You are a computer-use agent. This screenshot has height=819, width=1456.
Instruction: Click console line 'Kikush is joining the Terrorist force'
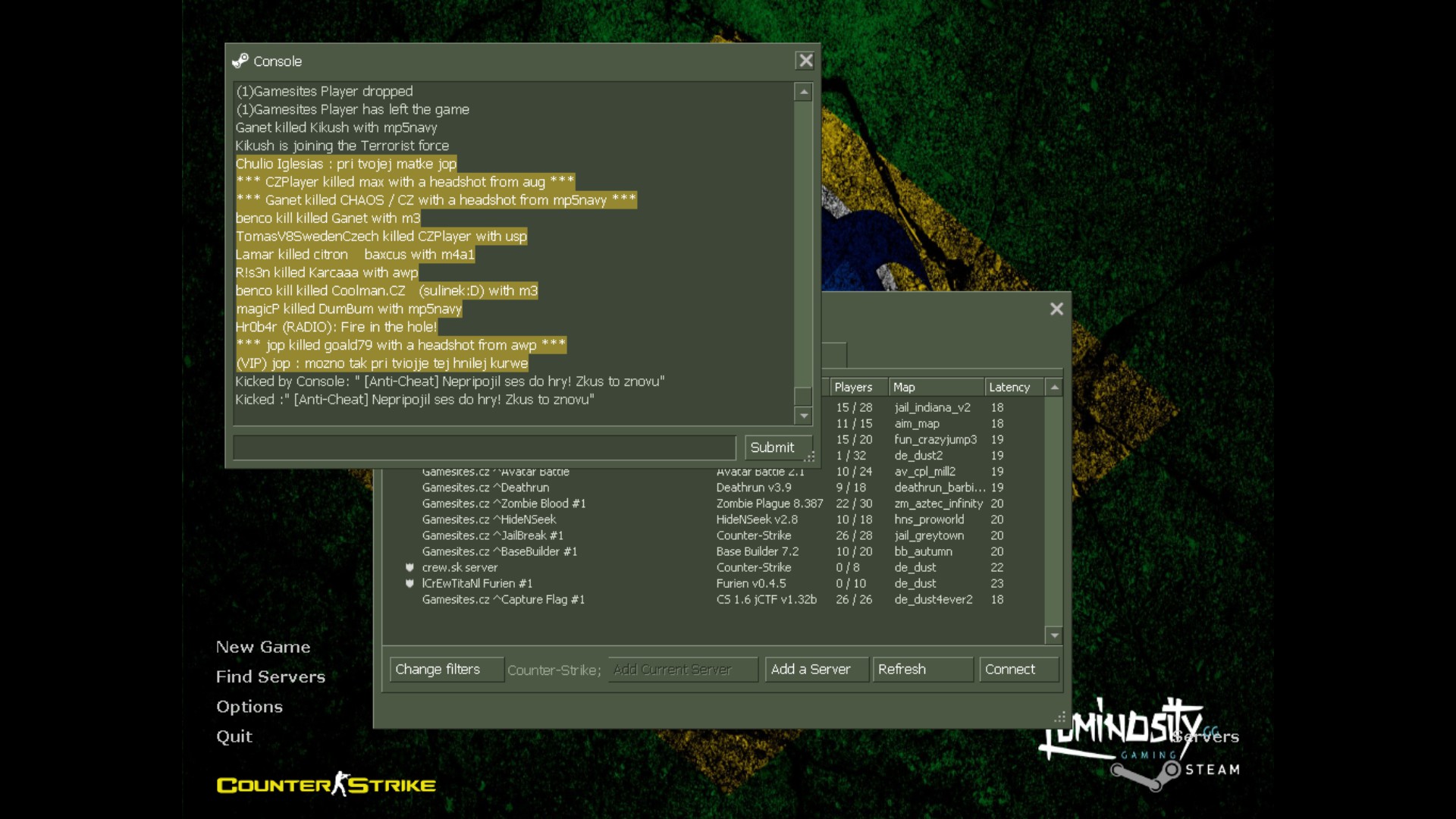(342, 146)
